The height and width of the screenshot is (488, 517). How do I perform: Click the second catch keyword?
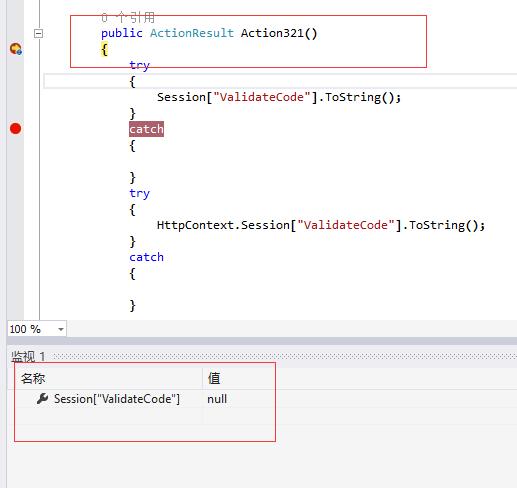146,257
